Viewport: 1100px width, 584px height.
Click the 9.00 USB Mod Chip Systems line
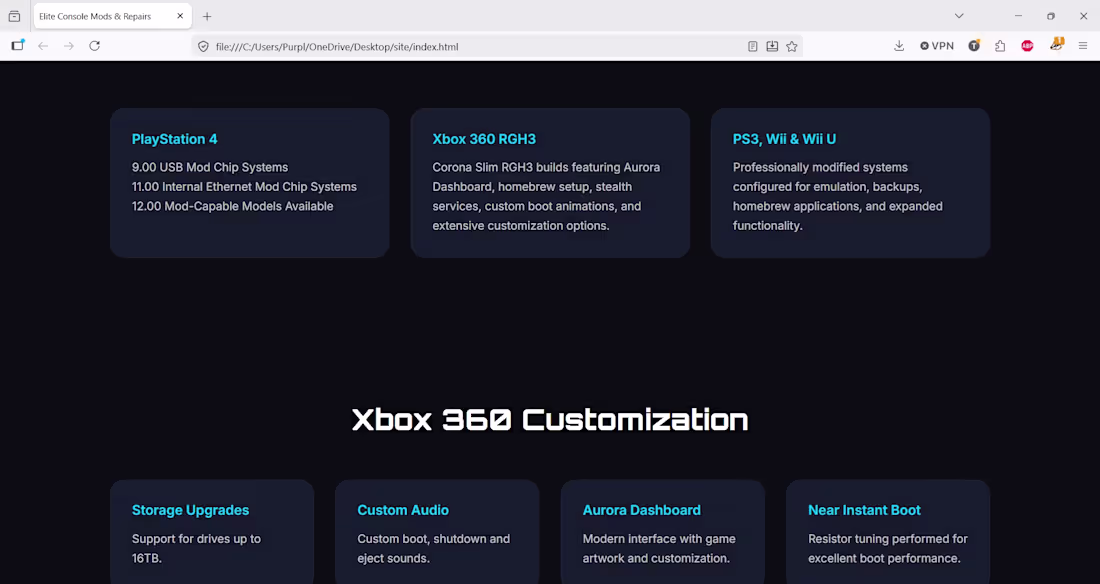(x=210, y=167)
